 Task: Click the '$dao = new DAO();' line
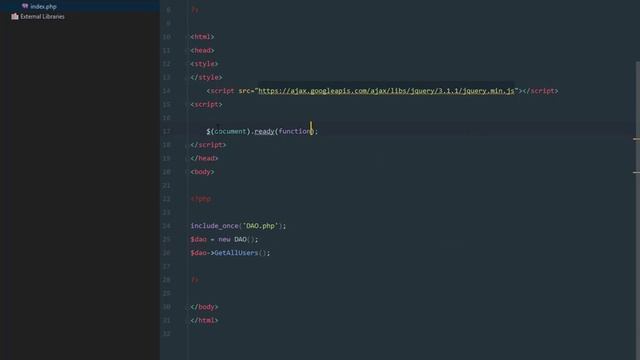click(224, 239)
